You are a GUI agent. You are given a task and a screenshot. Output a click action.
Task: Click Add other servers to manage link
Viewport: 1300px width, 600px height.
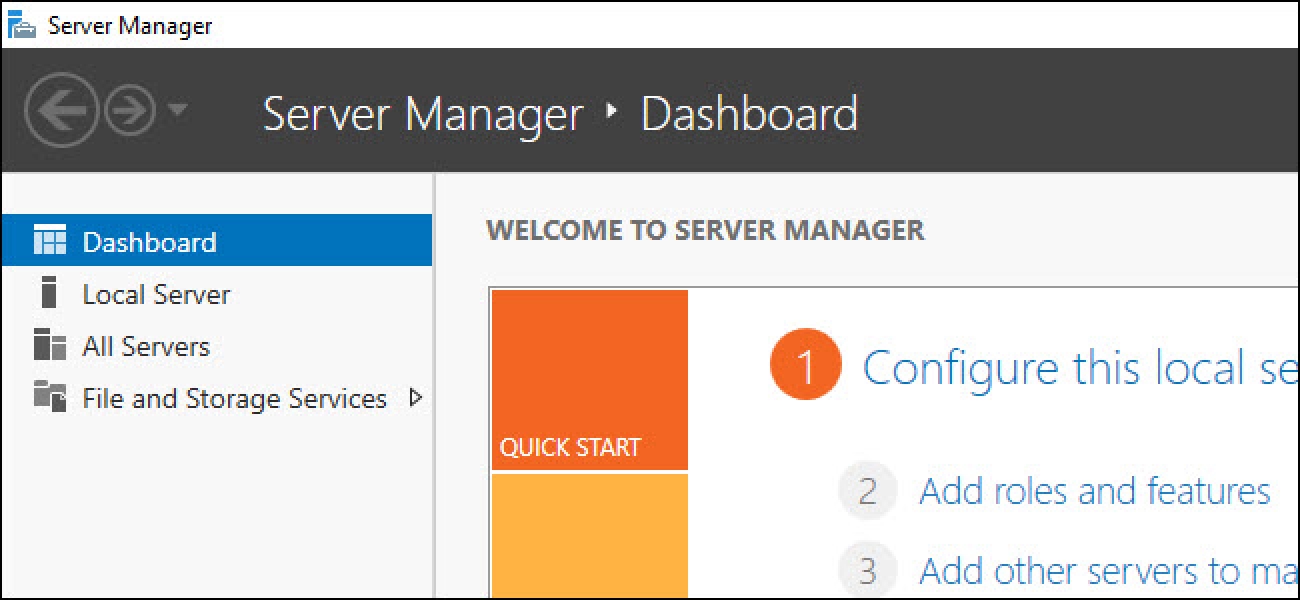(x=1109, y=571)
